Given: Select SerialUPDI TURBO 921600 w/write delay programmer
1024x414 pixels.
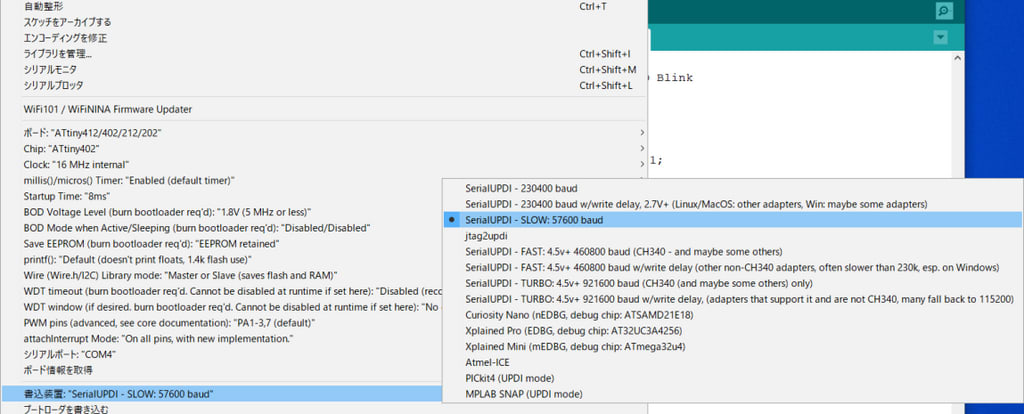Looking at the screenshot, I should (732, 299).
